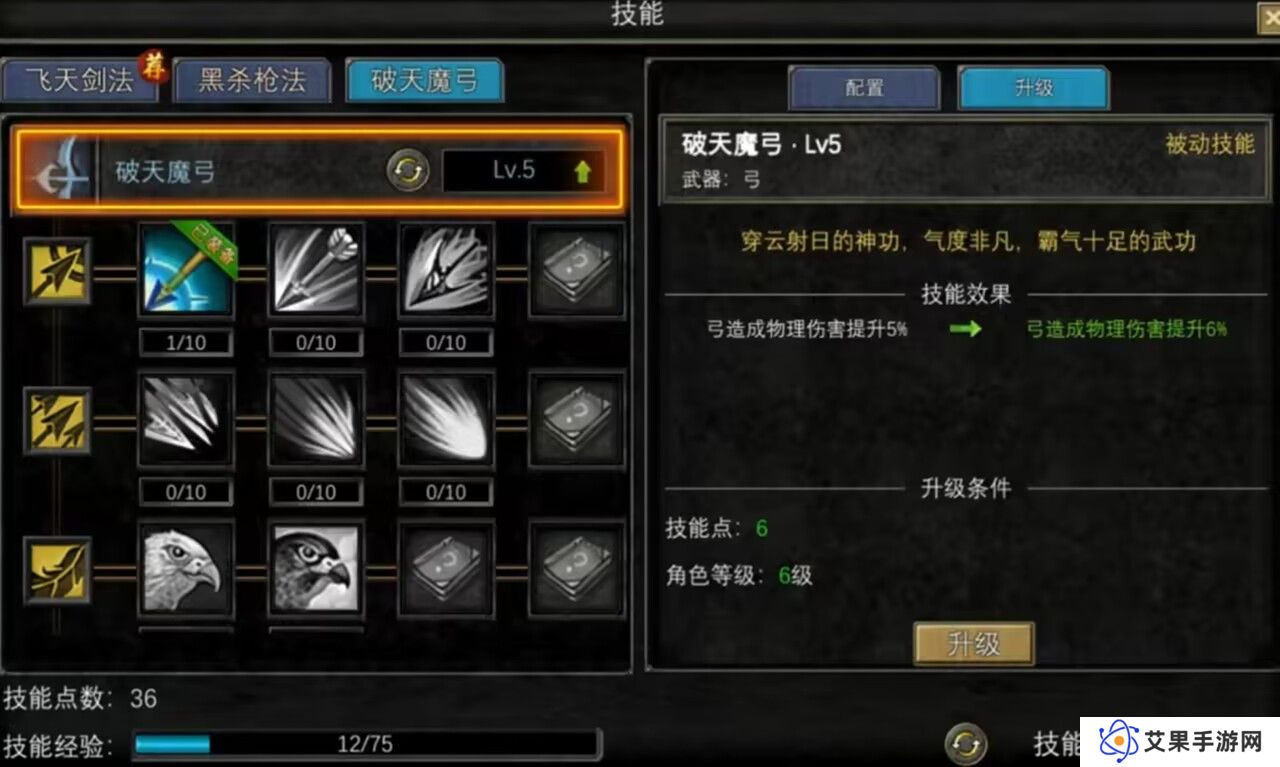Click the refresh icon beside Lv.5
Screen dimensions: 1280x767
pyautogui.click(x=408, y=171)
